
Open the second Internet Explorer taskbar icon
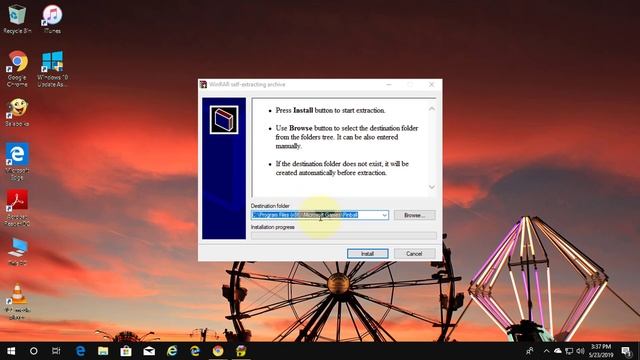click(x=195, y=351)
